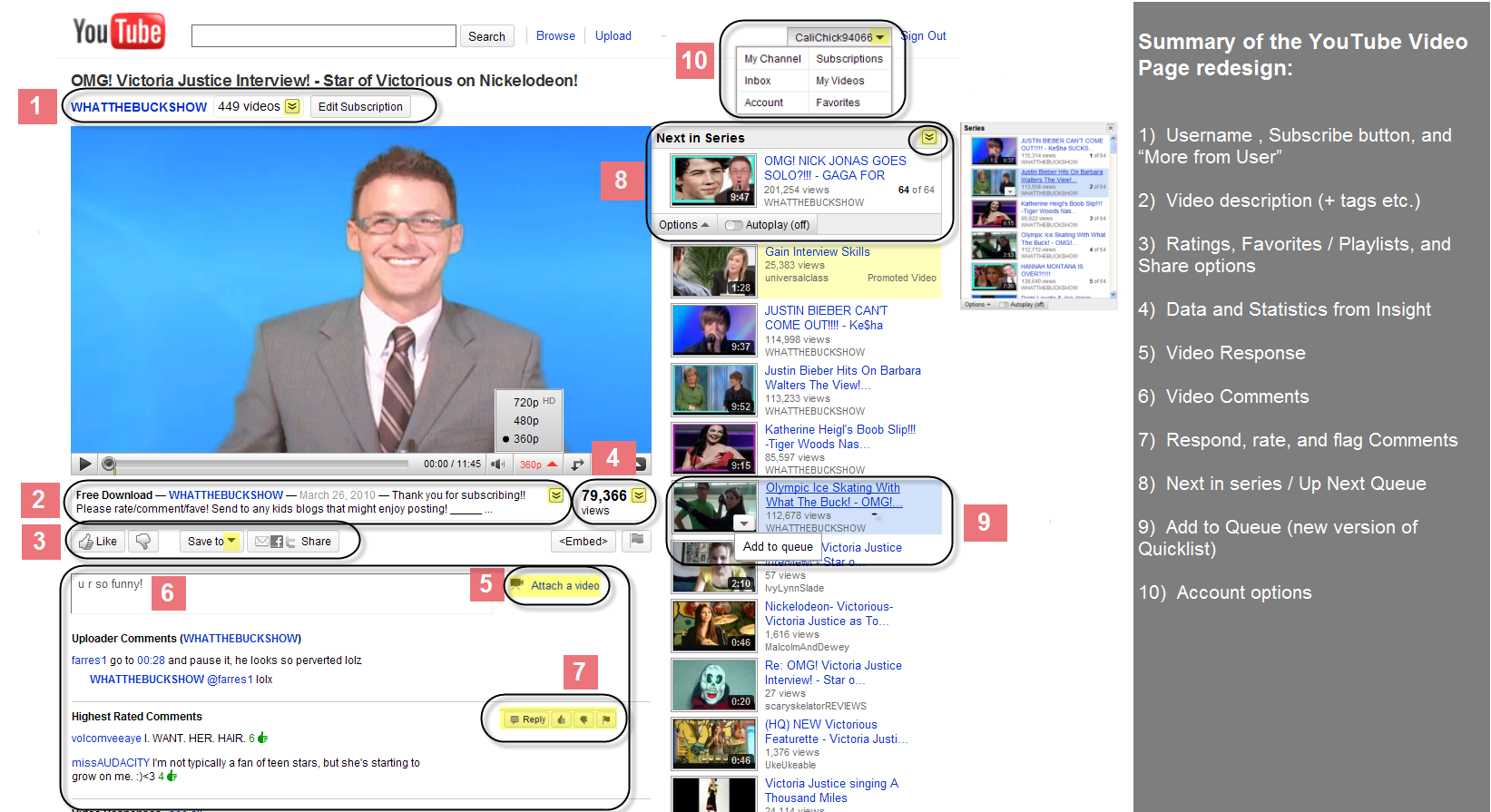The image size is (1491, 812).
Task: Select the 480p quality option
Action: [x=526, y=420]
